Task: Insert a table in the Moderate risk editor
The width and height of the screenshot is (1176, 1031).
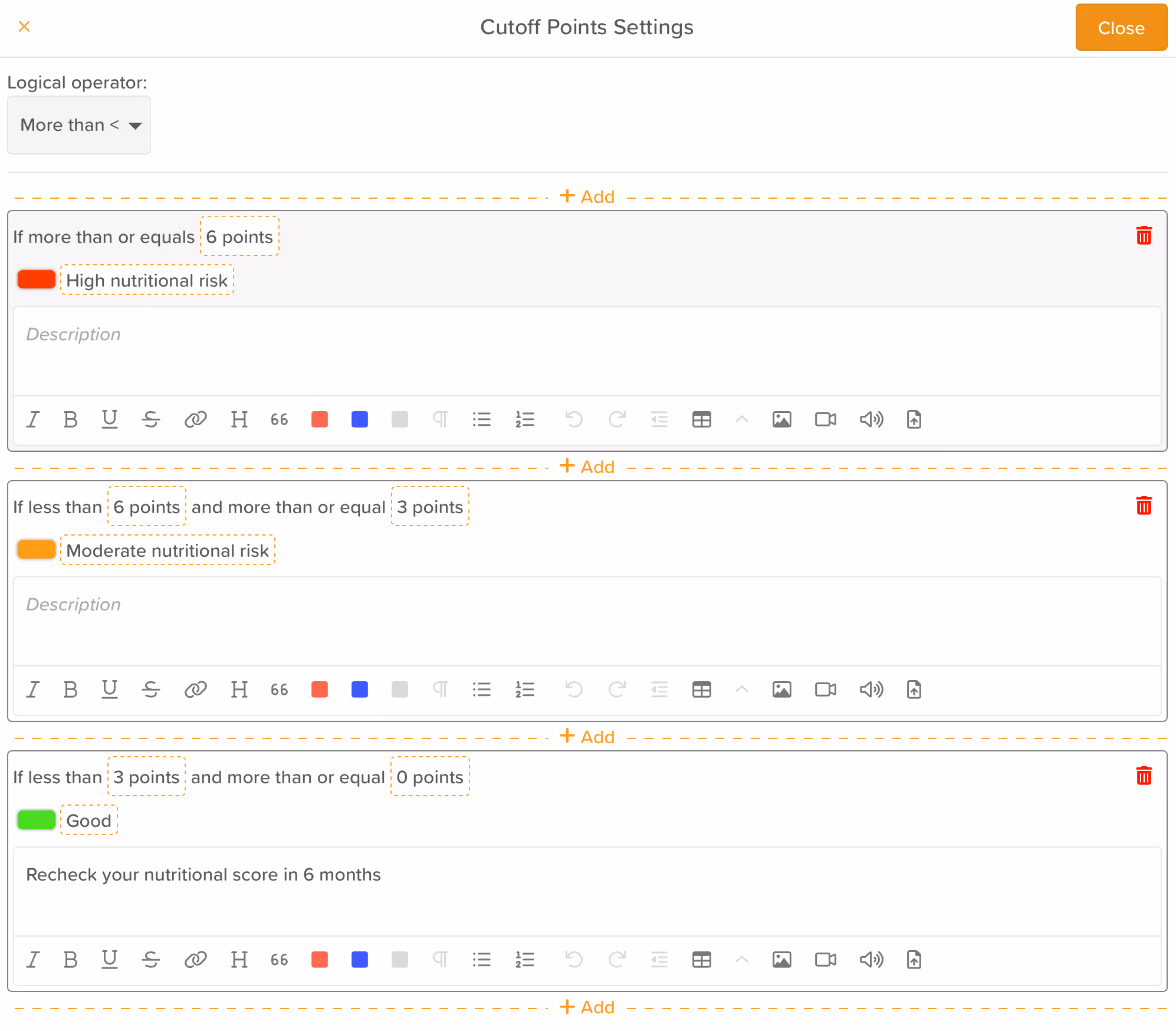Action: tap(702, 689)
